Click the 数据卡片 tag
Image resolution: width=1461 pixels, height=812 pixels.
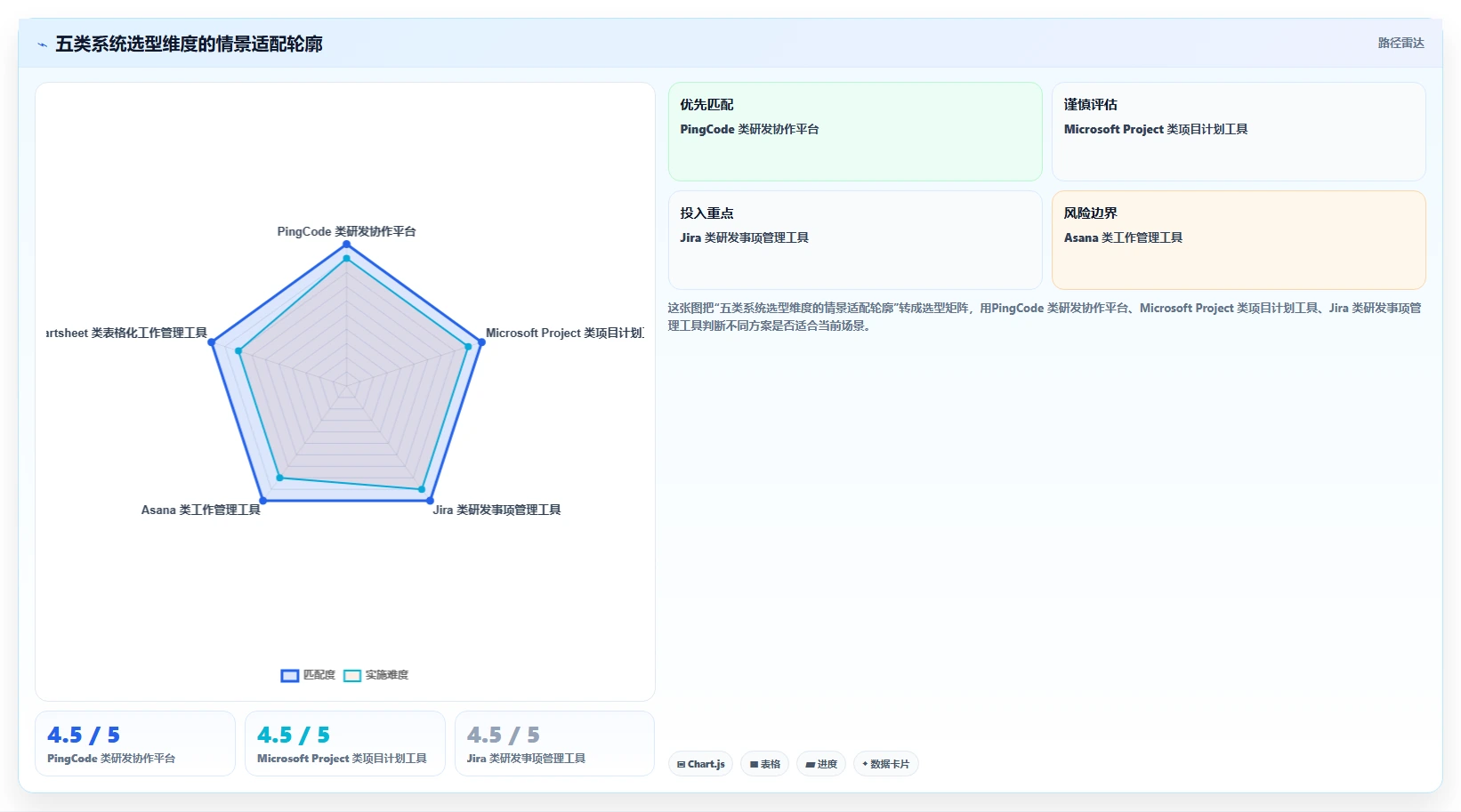(885, 764)
